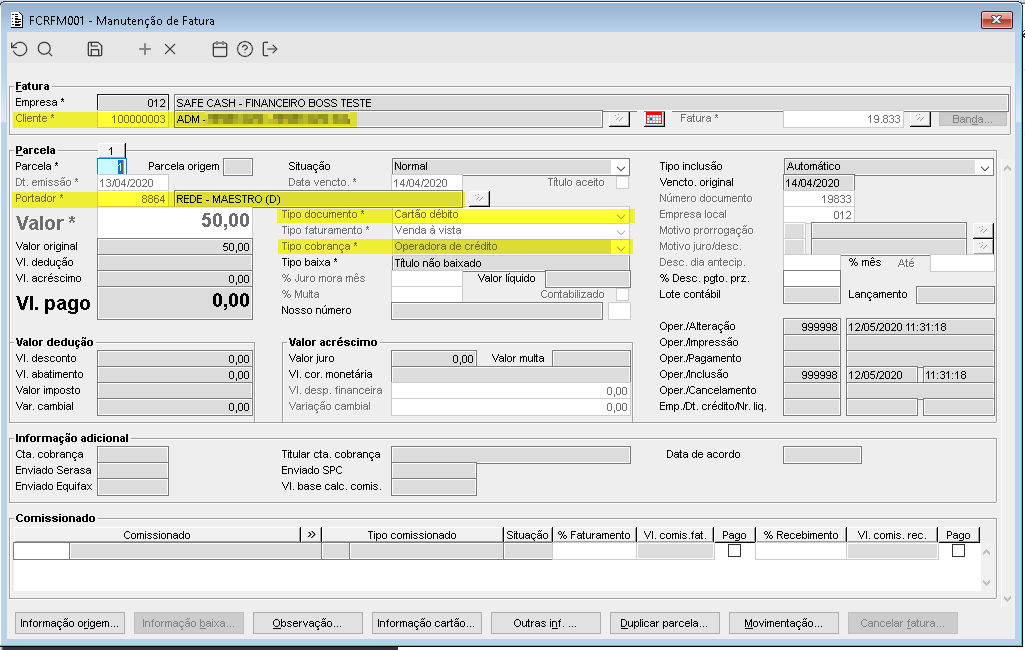Open help with the question mark icon

(x=245, y=49)
